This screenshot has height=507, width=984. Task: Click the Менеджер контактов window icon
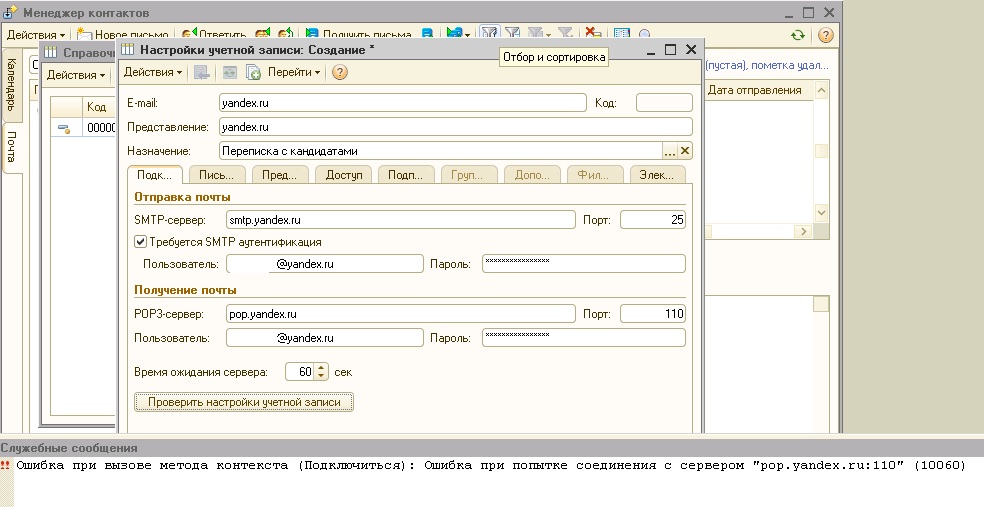[x=11, y=13]
